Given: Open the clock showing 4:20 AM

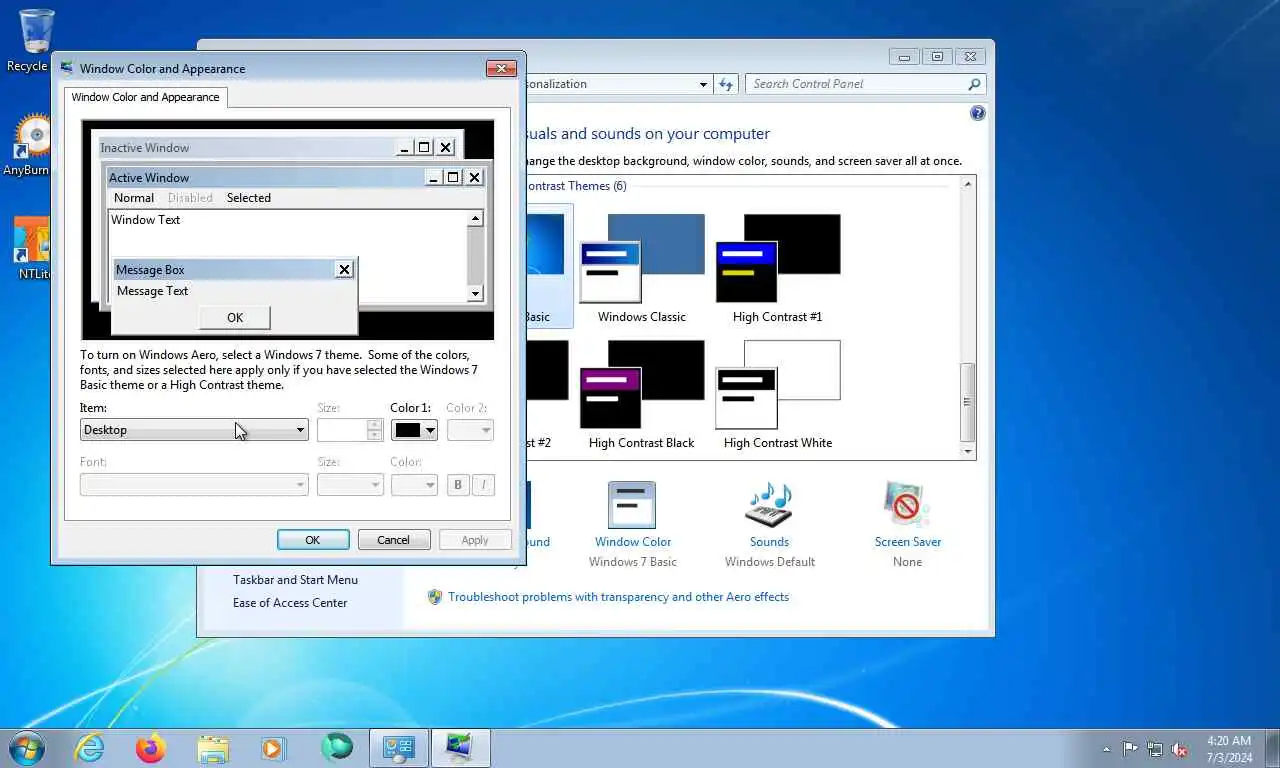Looking at the screenshot, I should coord(1228,748).
